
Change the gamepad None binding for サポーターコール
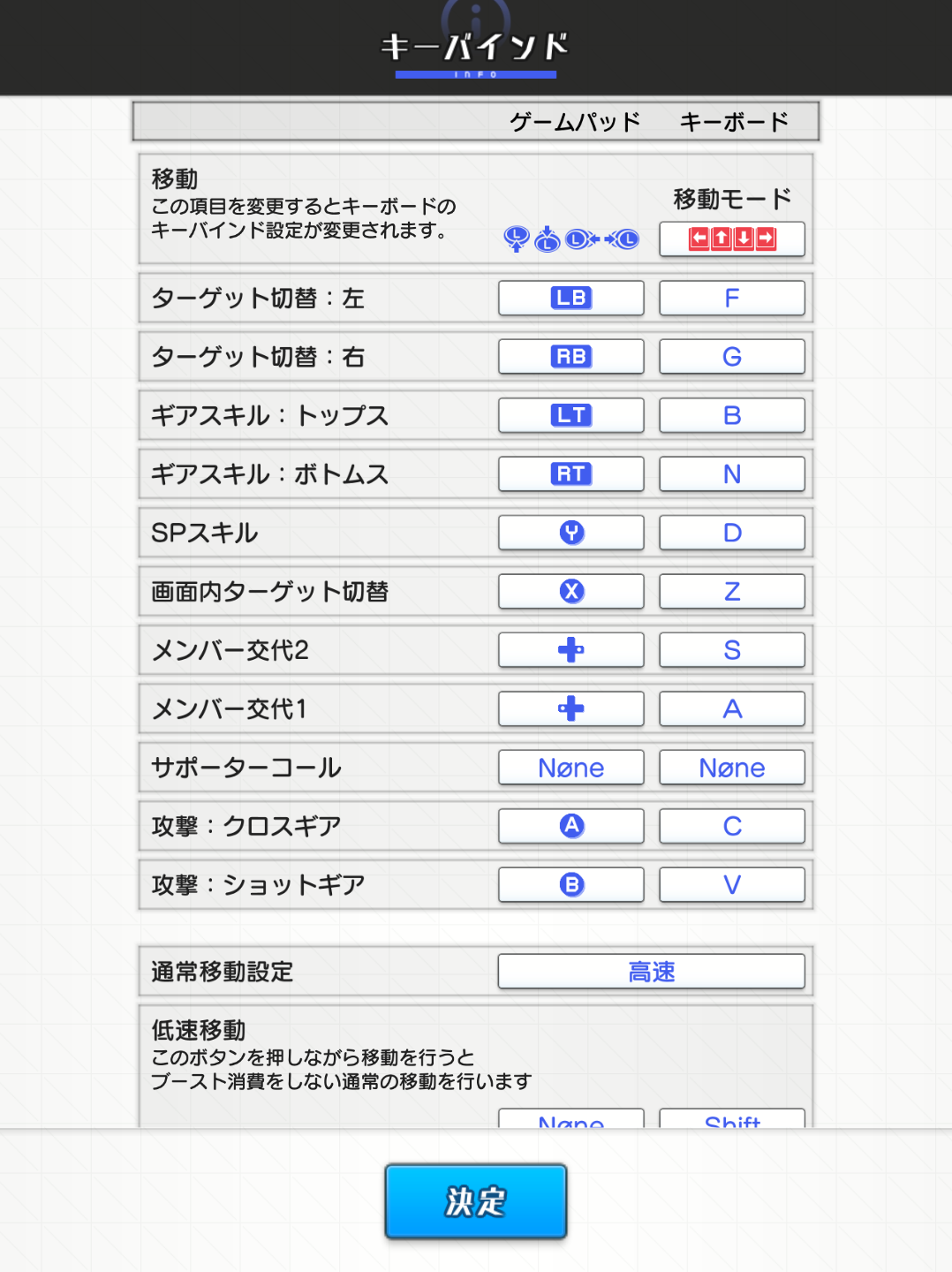point(570,768)
